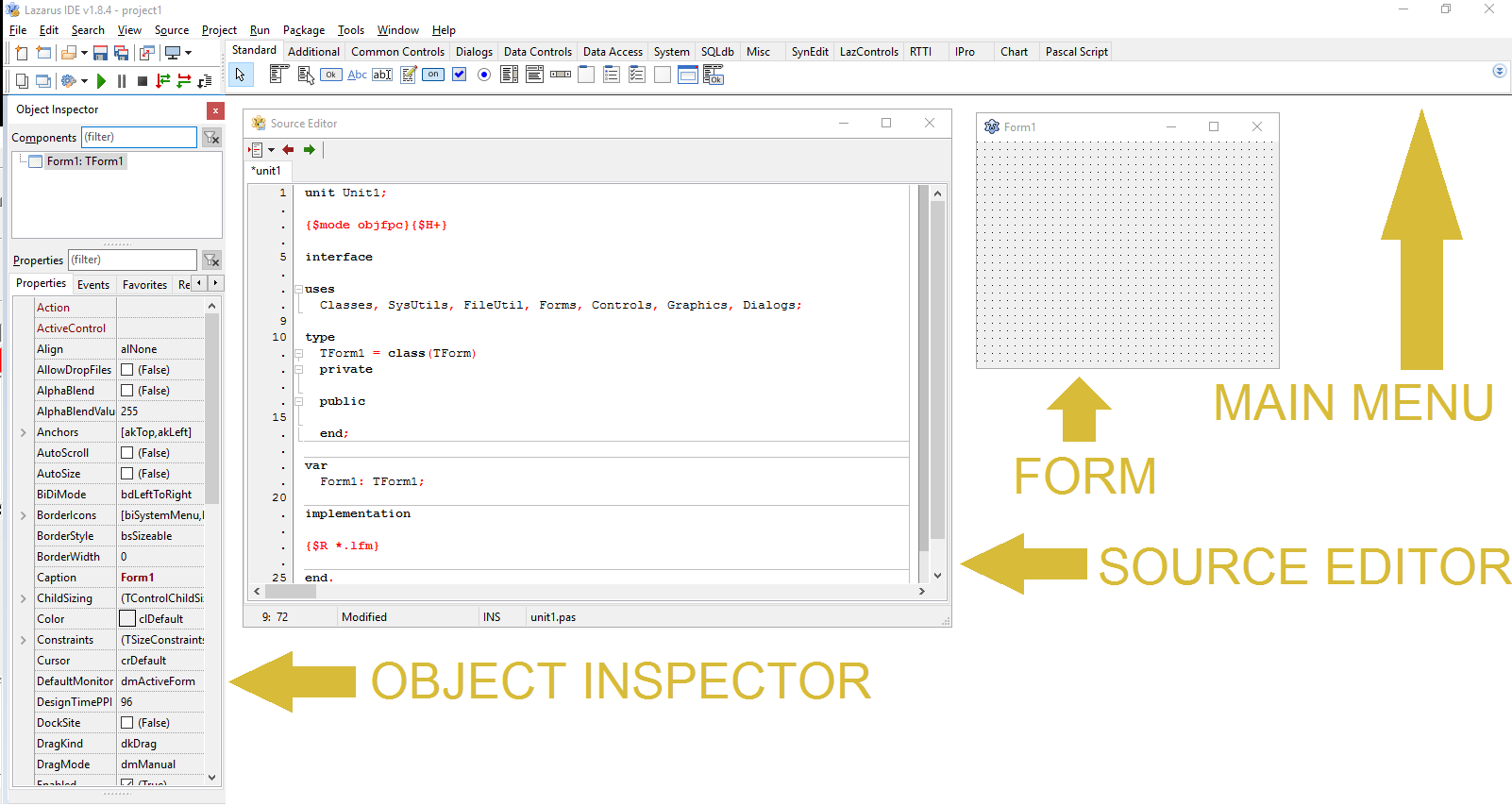The width and height of the screenshot is (1512, 806).
Task: Select the TRadioGroup component icon
Action: click(612, 75)
